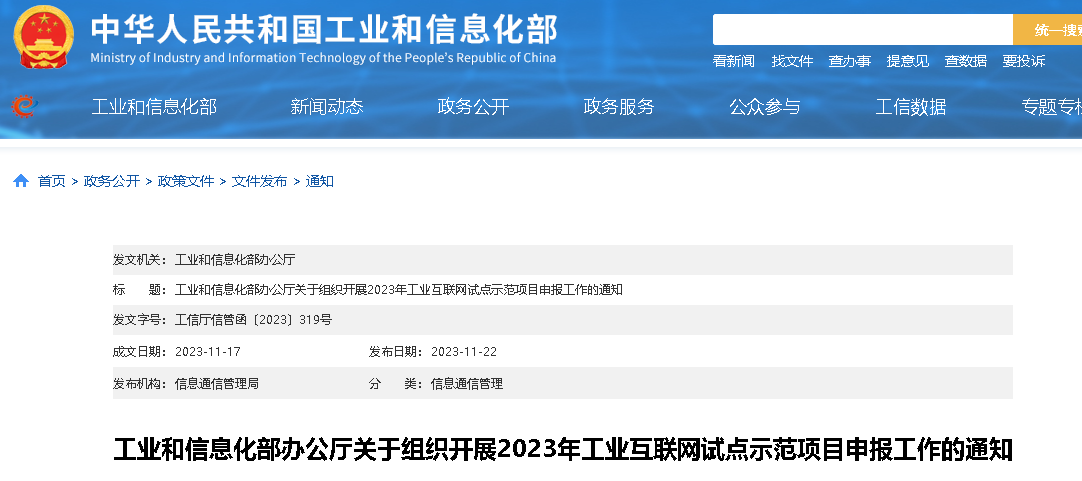Click the home icon in breadcrumb
Screen dimensions: 1082x481
21,181
